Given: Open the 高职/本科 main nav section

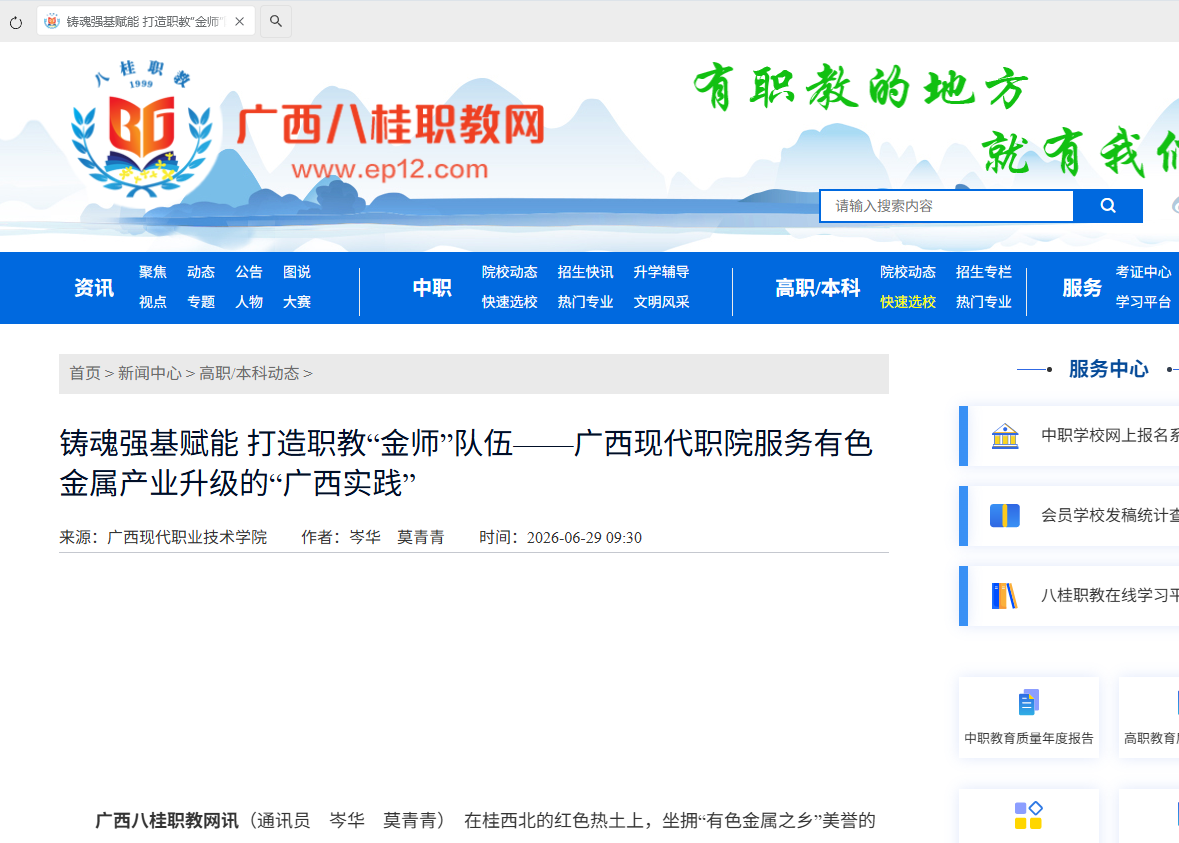Looking at the screenshot, I should 817,288.
